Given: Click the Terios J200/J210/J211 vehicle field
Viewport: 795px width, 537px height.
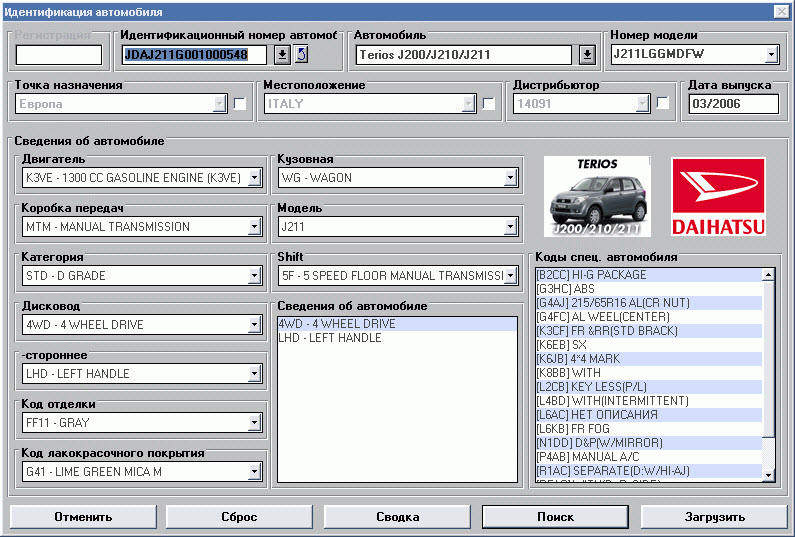Looking at the screenshot, I should click(x=463, y=55).
